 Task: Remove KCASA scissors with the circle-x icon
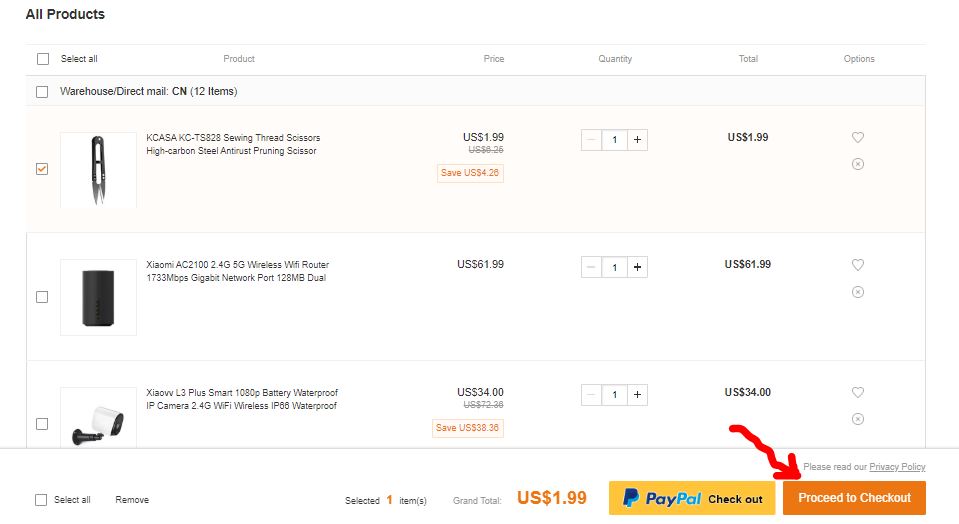coord(857,164)
